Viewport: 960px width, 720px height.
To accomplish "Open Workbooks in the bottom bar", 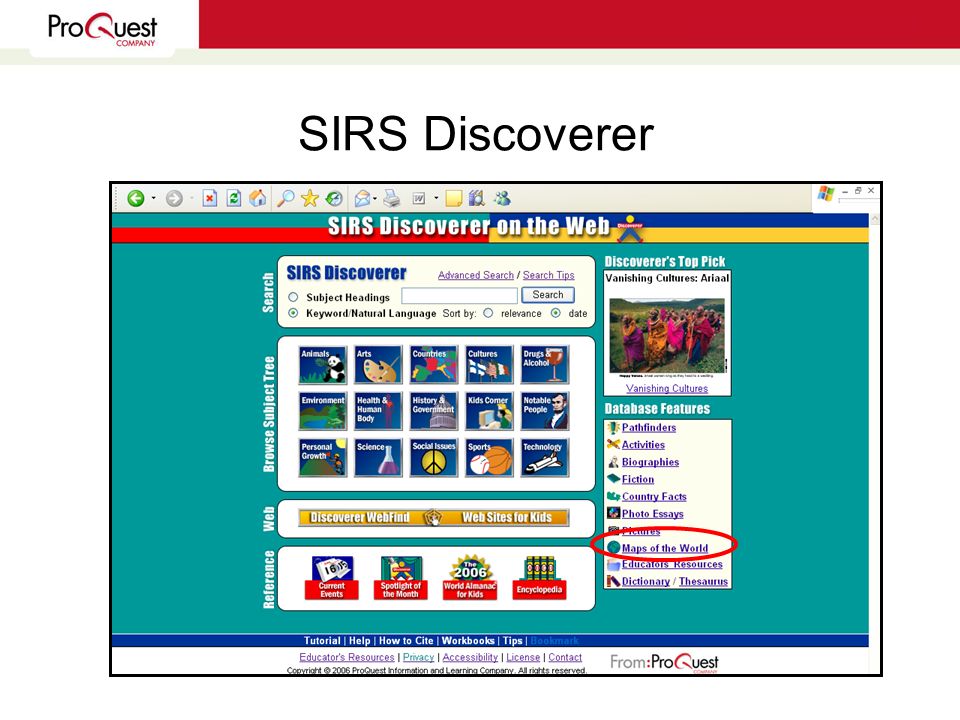I will [468, 640].
